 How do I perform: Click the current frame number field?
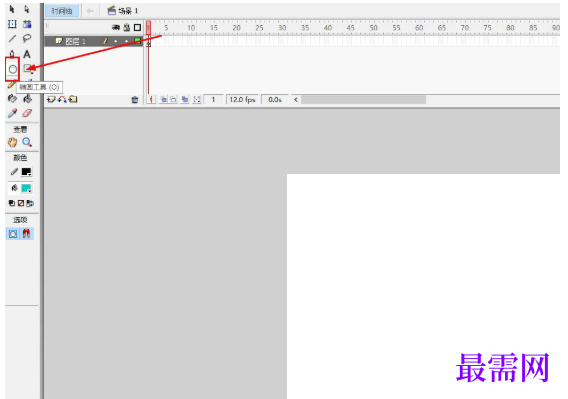coord(213,99)
